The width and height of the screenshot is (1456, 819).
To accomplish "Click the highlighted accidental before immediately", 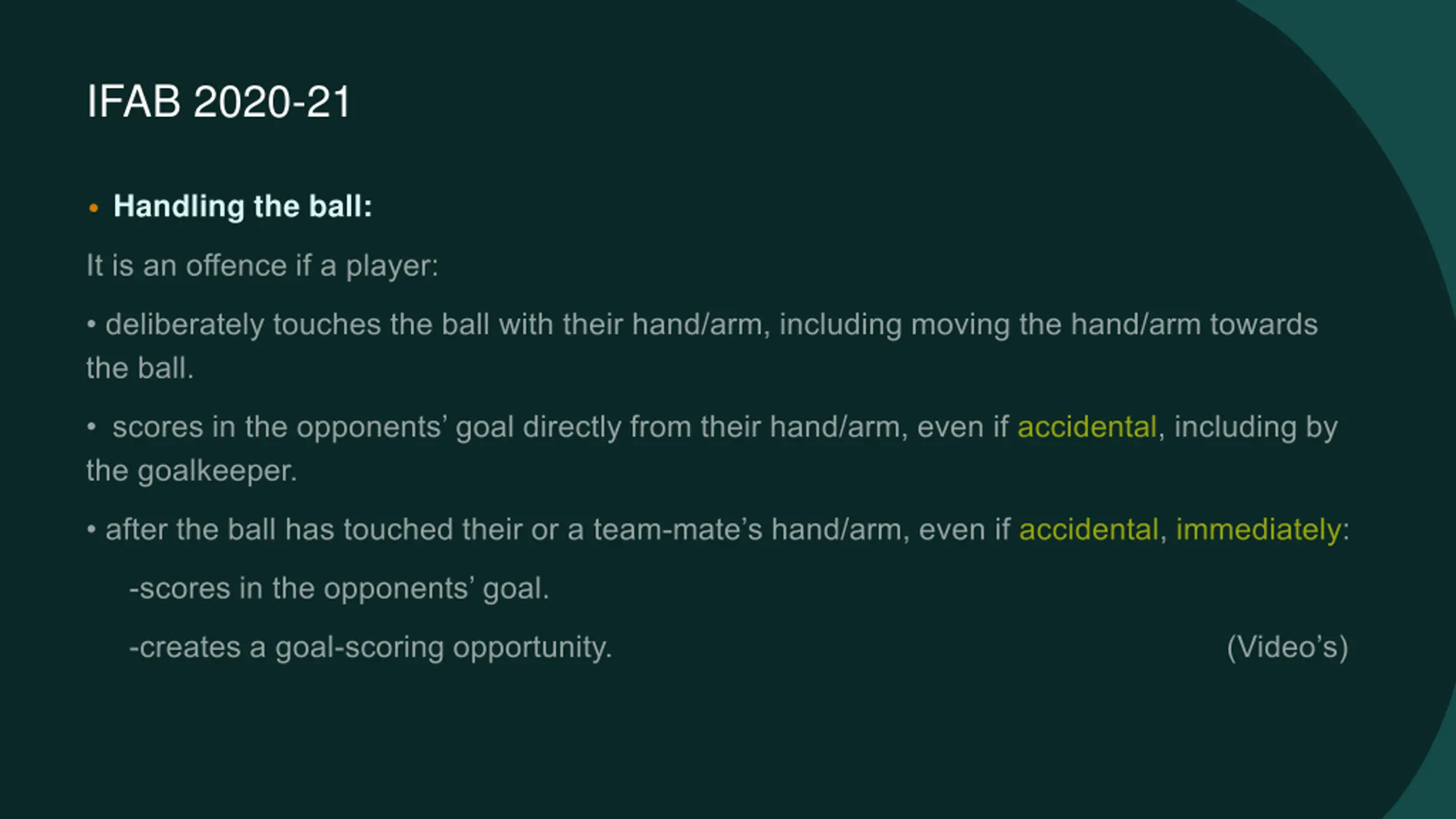I will [x=1089, y=530].
